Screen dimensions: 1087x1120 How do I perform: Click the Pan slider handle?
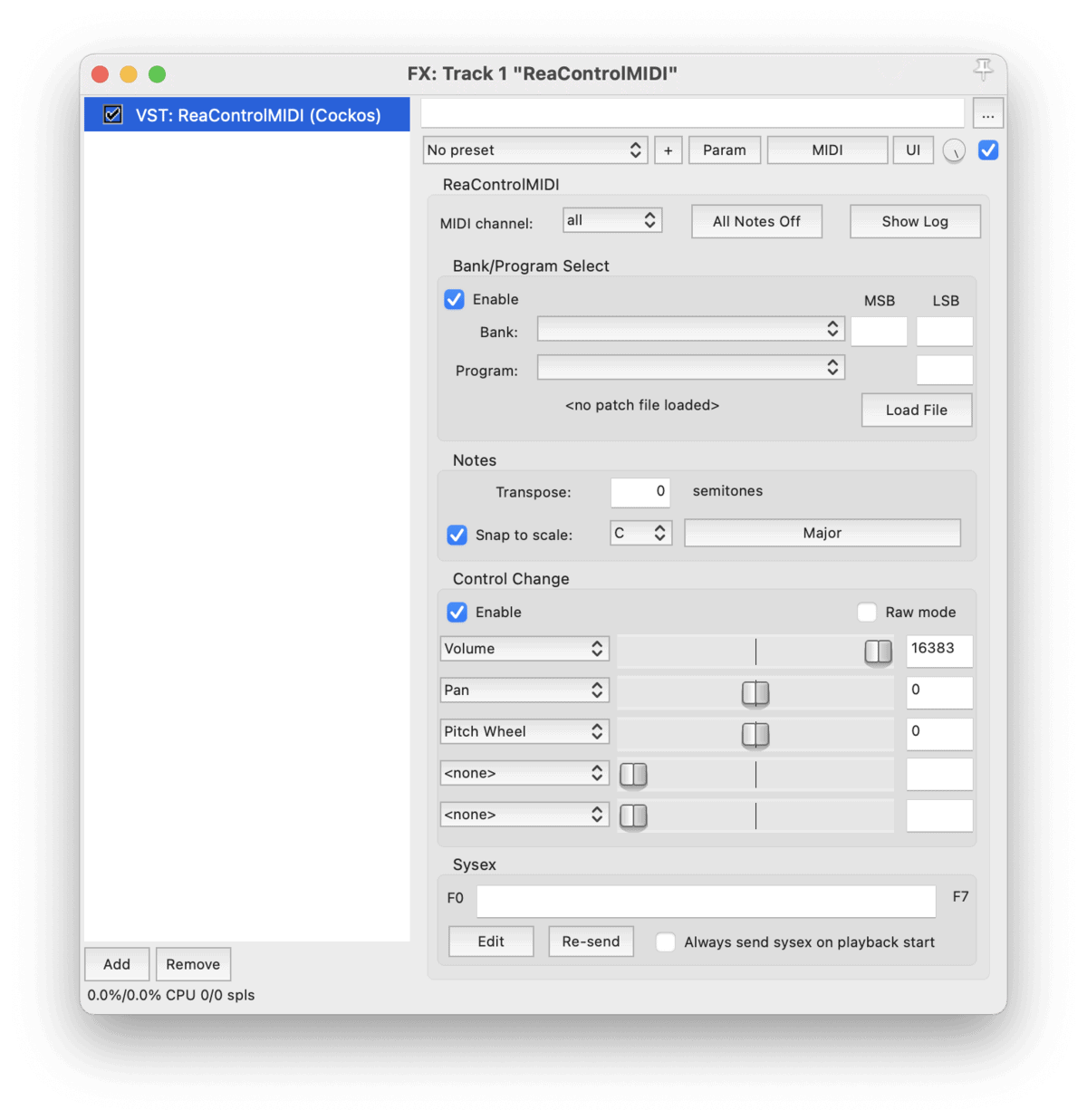pyautogui.click(x=755, y=693)
